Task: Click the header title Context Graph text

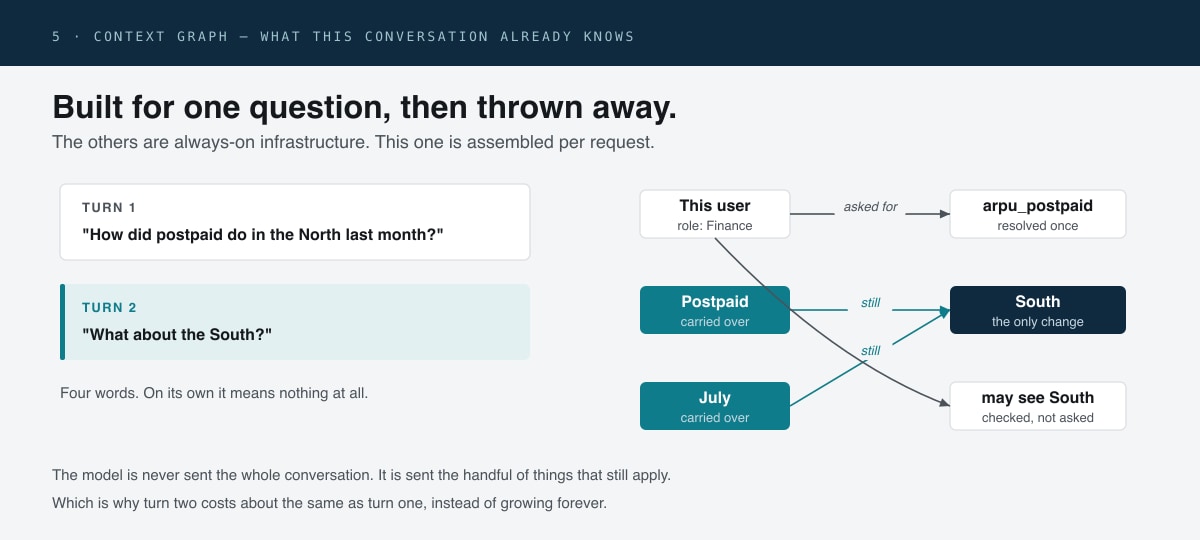Action: click(343, 36)
